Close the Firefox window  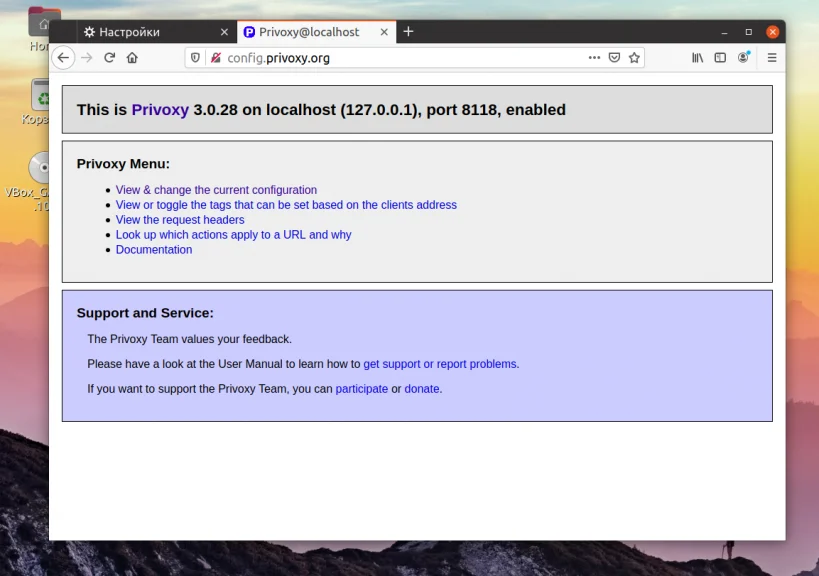point(773,32)
